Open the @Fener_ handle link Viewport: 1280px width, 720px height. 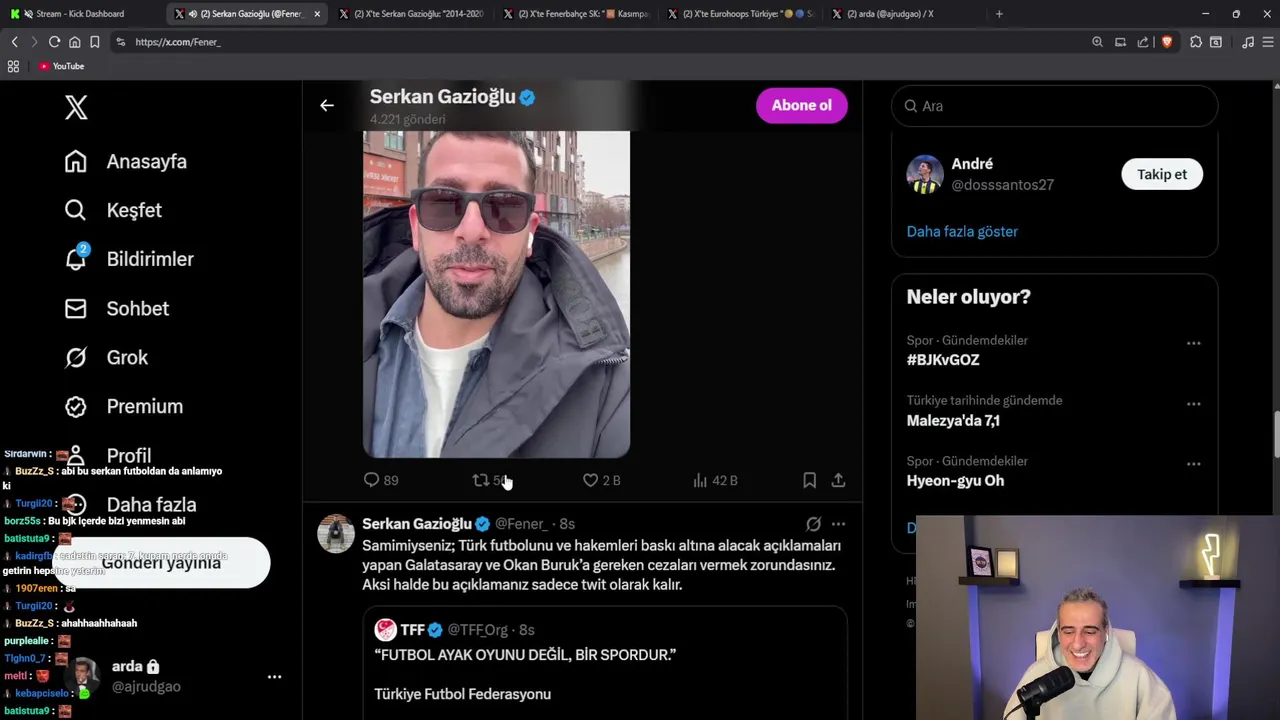click(521, 524)
